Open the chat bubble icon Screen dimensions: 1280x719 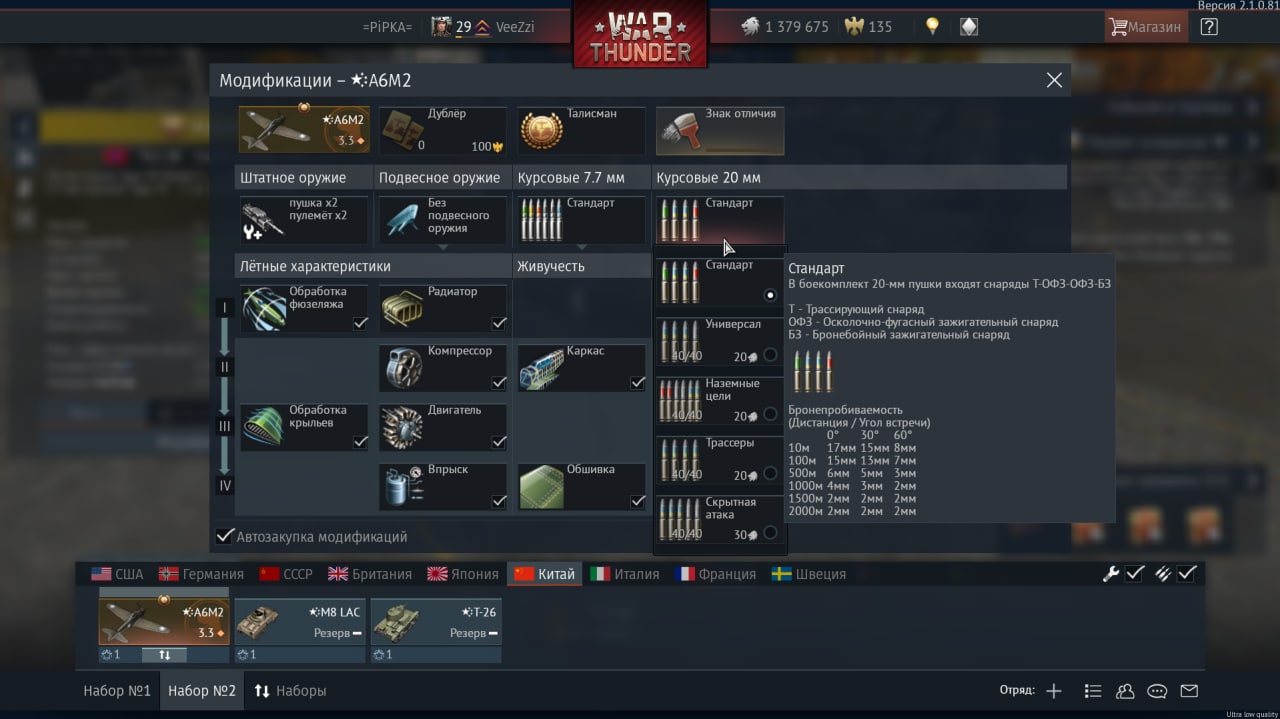1157,691
